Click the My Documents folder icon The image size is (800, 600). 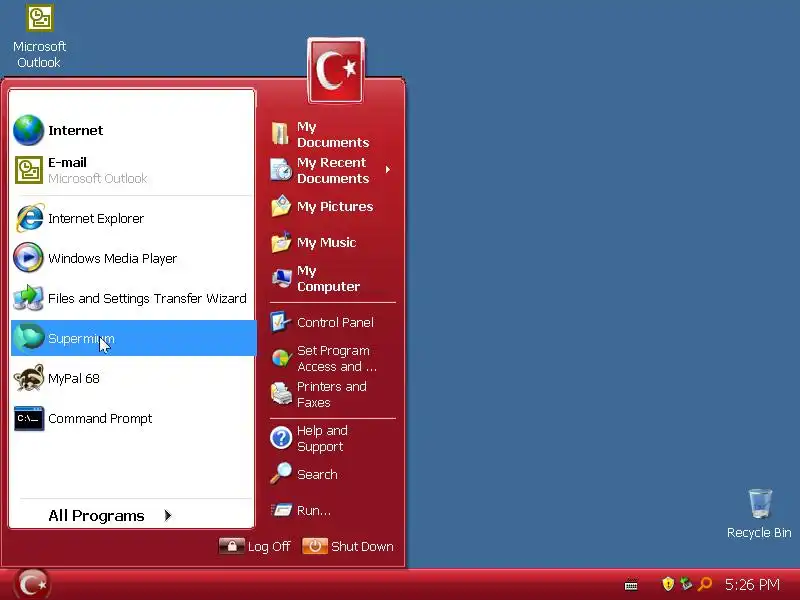click(281, 134)
